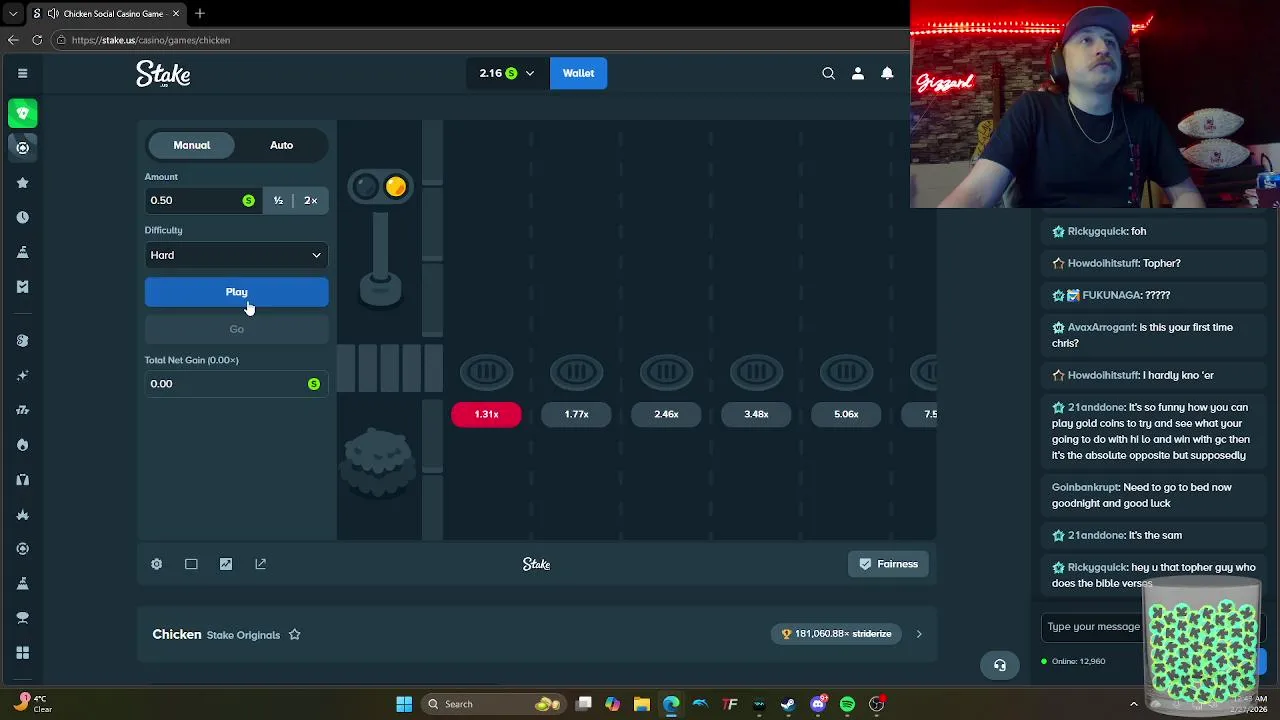Enable theatre mode rectangle icon
The height and width of the screenshot is (720, 1280).
pos(191,564)
